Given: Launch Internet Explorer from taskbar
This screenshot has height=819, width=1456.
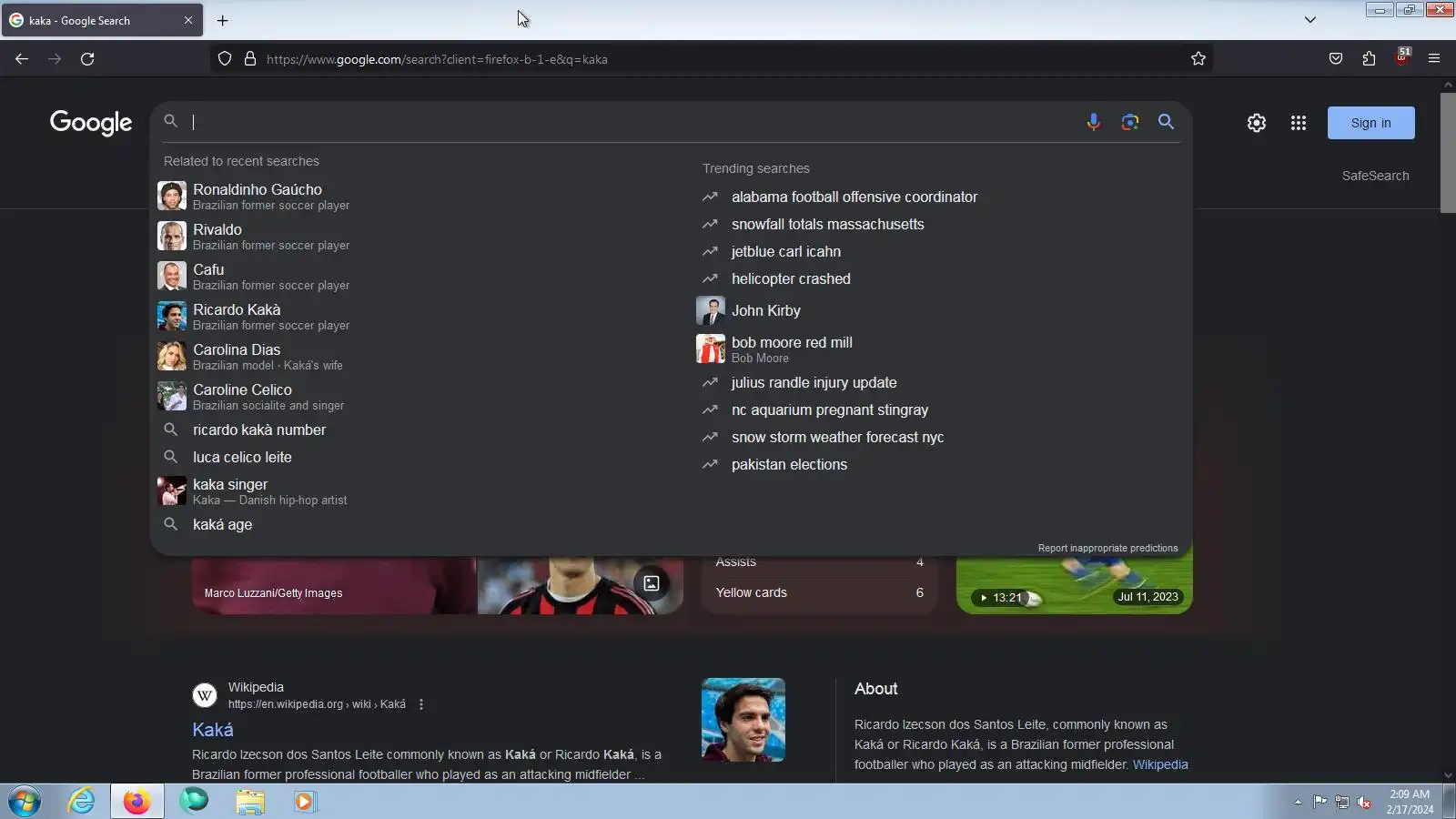Looking at the screenshot, I should [x=82, y=802].
